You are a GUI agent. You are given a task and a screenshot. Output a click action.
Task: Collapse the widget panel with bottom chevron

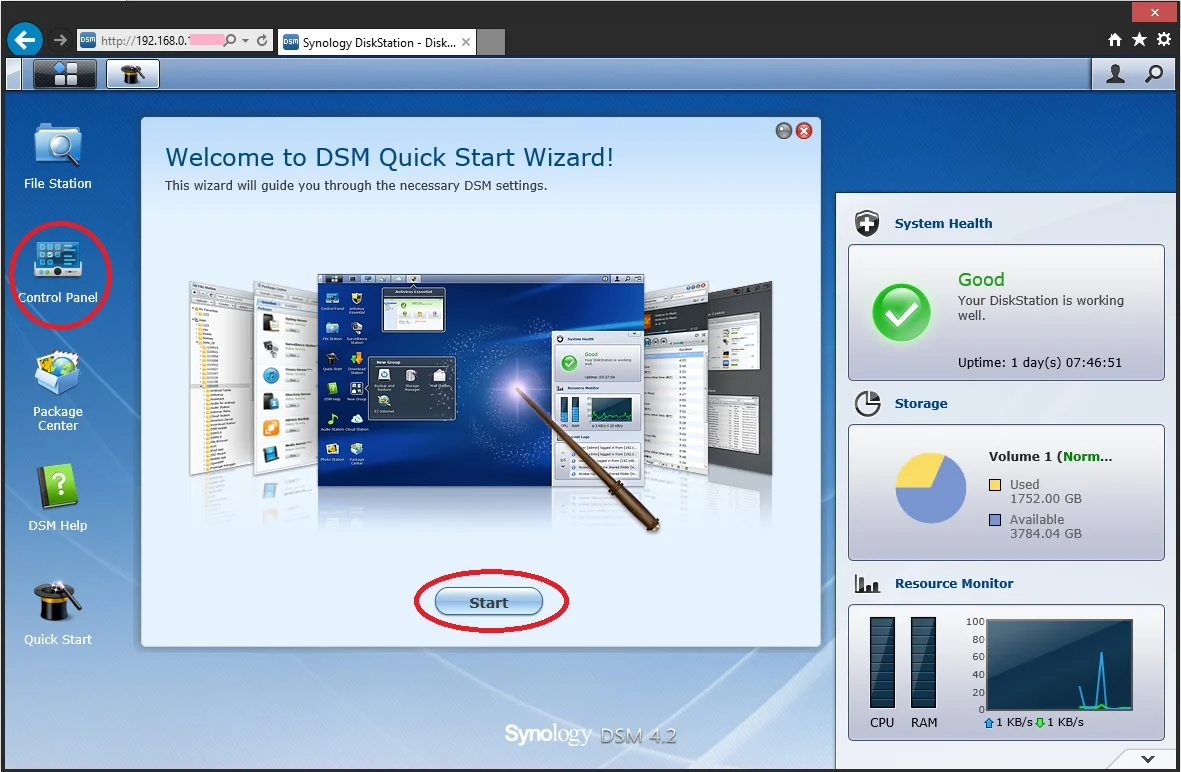[x=1148, y=758]
